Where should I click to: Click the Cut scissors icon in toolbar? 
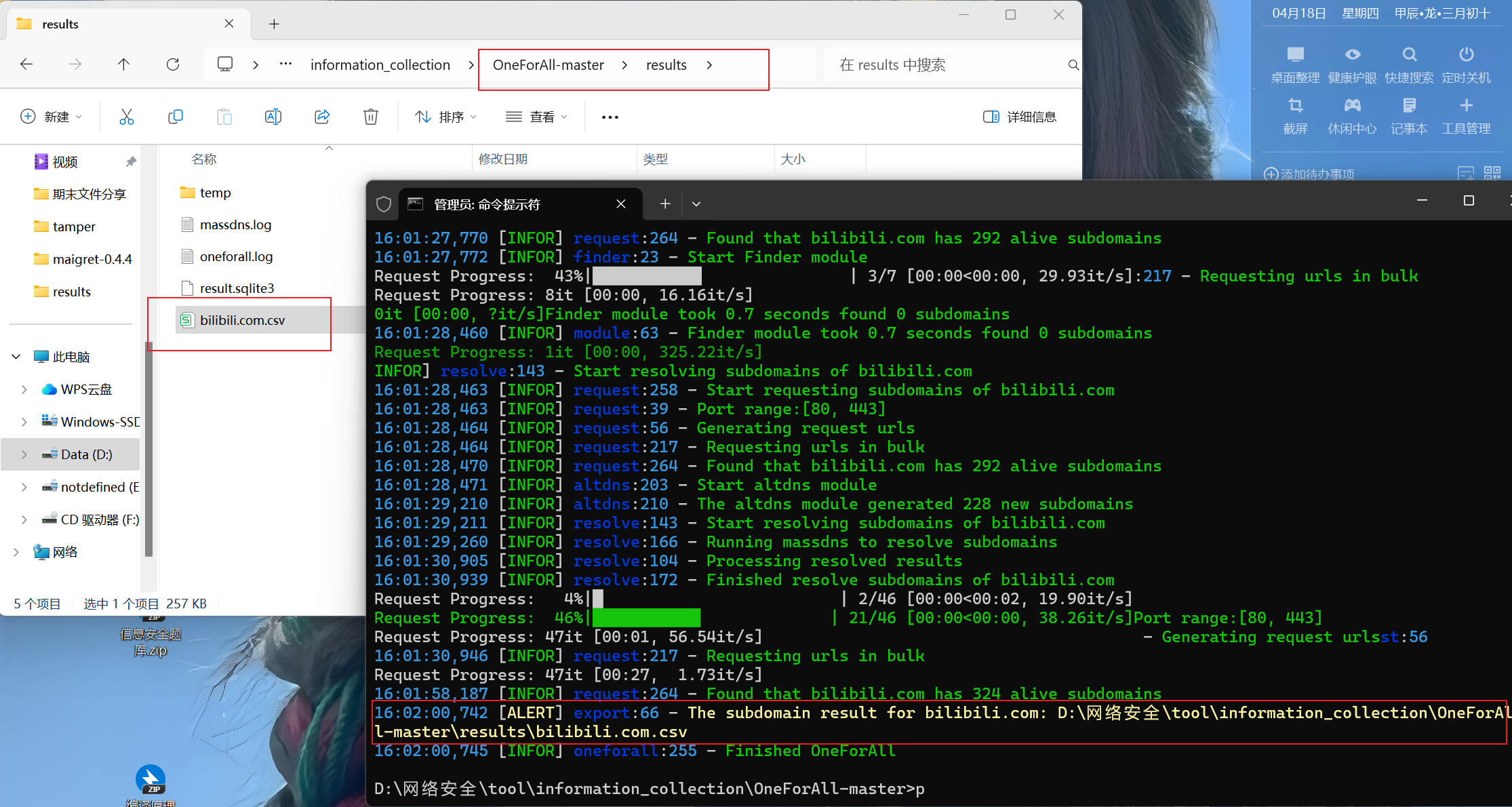click(x=127, y=117)
